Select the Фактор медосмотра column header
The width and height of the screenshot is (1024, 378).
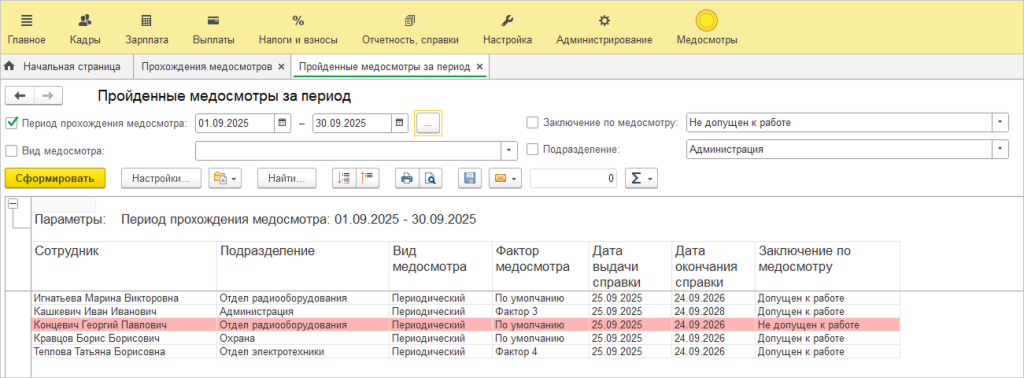coord(541,266)
